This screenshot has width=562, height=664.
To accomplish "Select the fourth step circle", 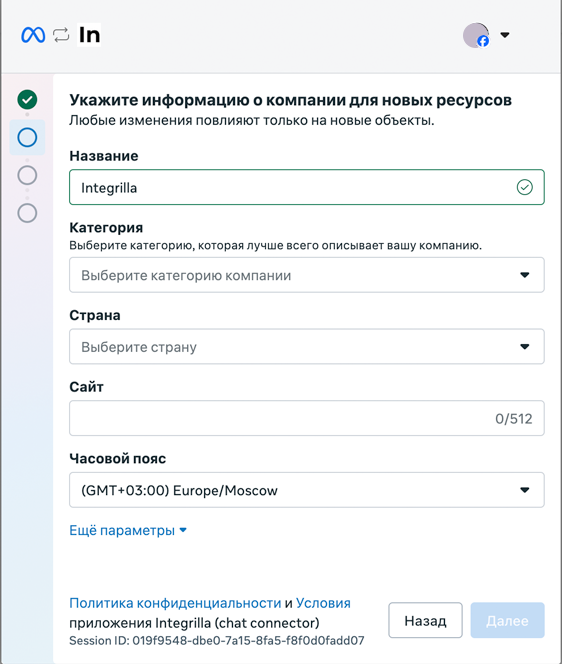I will pyautogui.click(x=27, y=213).
